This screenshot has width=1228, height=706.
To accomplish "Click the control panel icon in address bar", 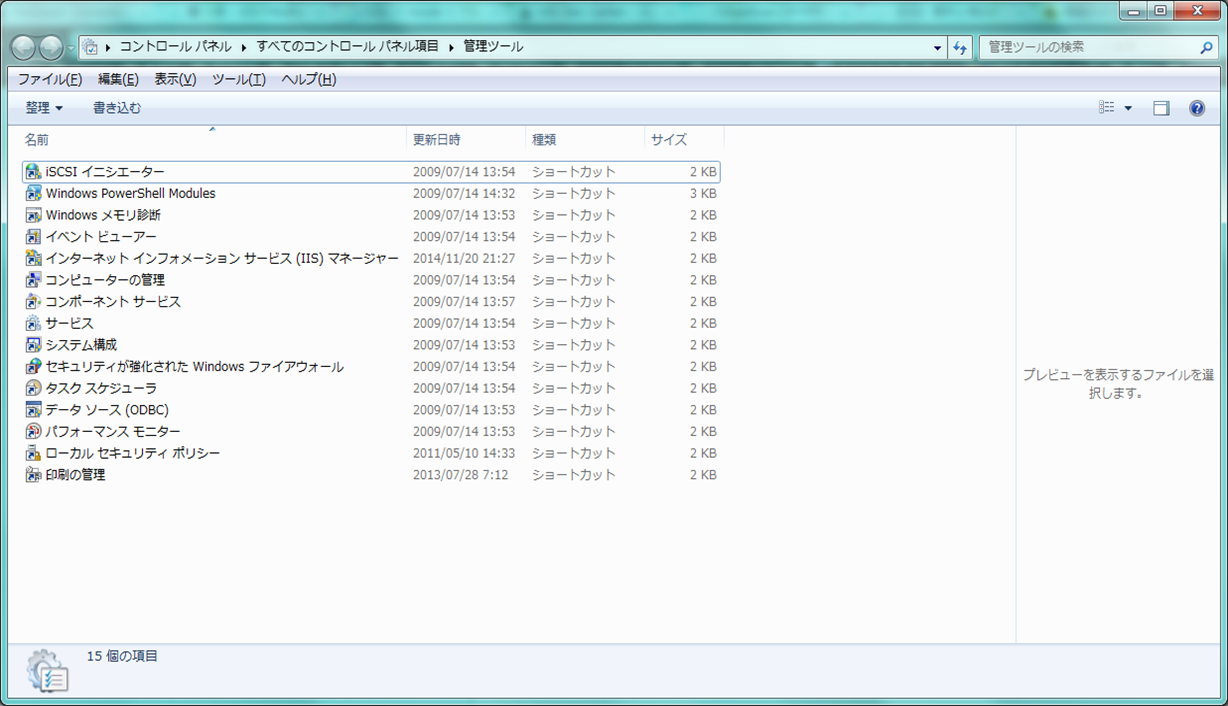I will click(91, 47).
